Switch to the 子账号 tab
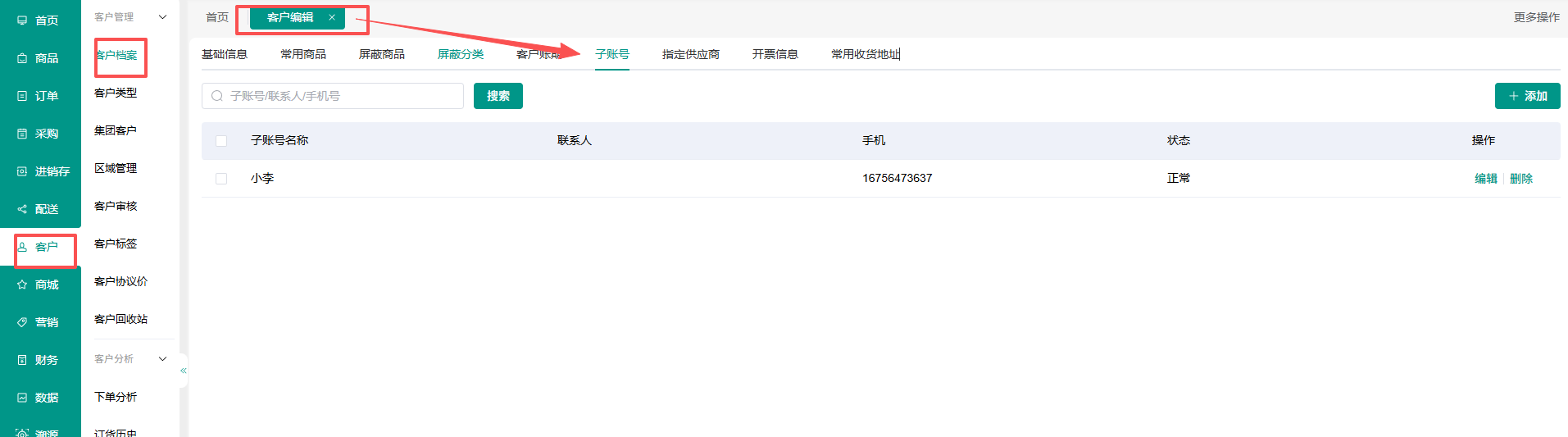 coord(612,54)
